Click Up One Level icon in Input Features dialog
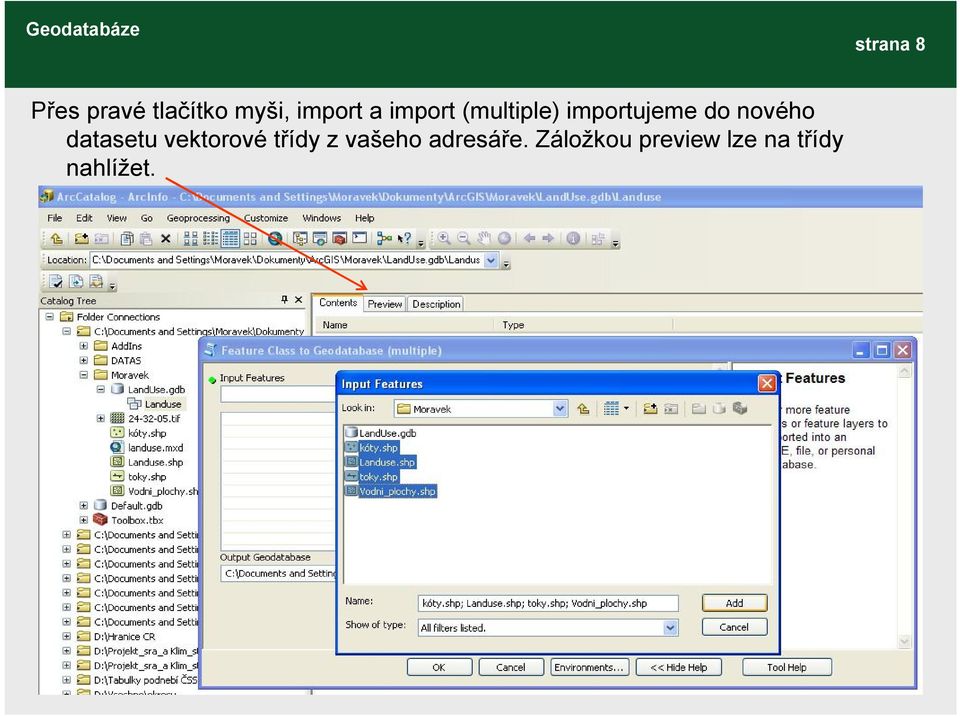960x716 pixels. pos(583,409)
